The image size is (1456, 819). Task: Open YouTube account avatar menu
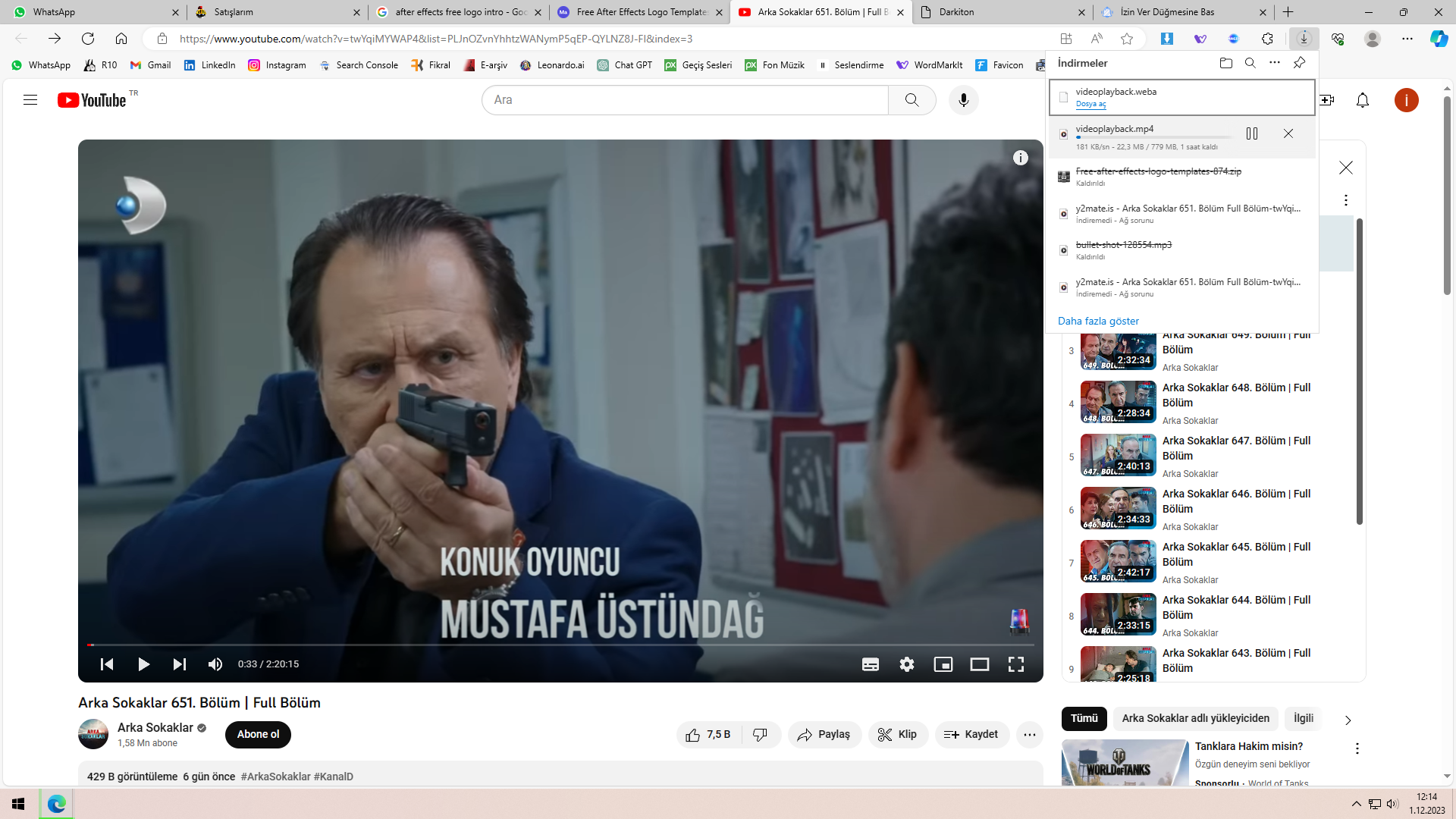(1406, 100)
